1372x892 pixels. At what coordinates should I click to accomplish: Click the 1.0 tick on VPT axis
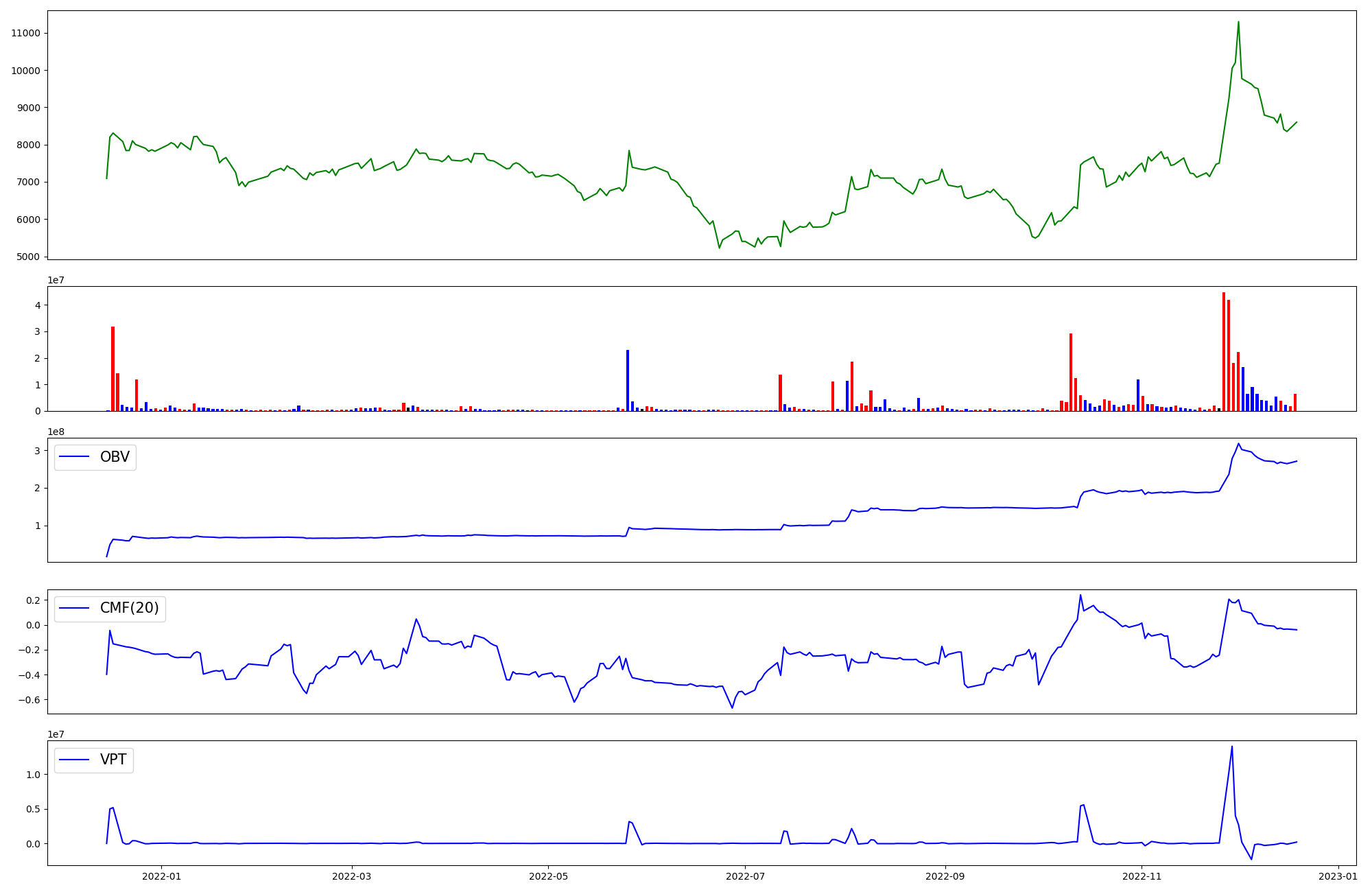32,775
